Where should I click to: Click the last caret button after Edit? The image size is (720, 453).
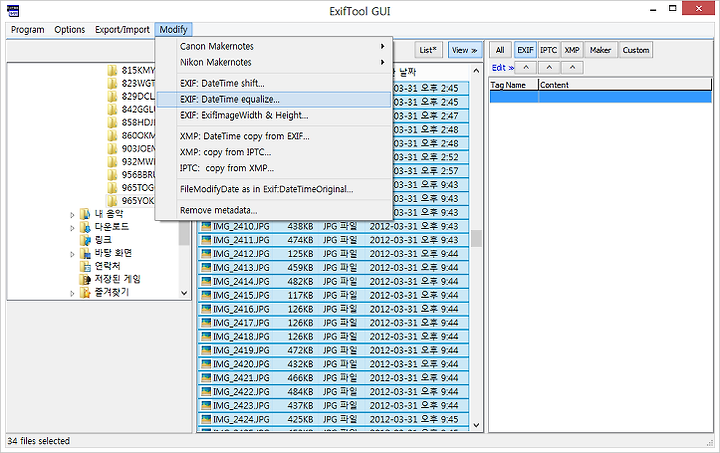(x=572, y=68)
